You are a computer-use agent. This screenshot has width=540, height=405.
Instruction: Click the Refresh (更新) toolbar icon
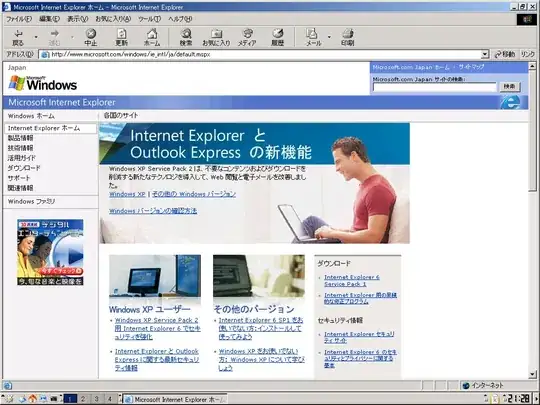coord(121,37)
